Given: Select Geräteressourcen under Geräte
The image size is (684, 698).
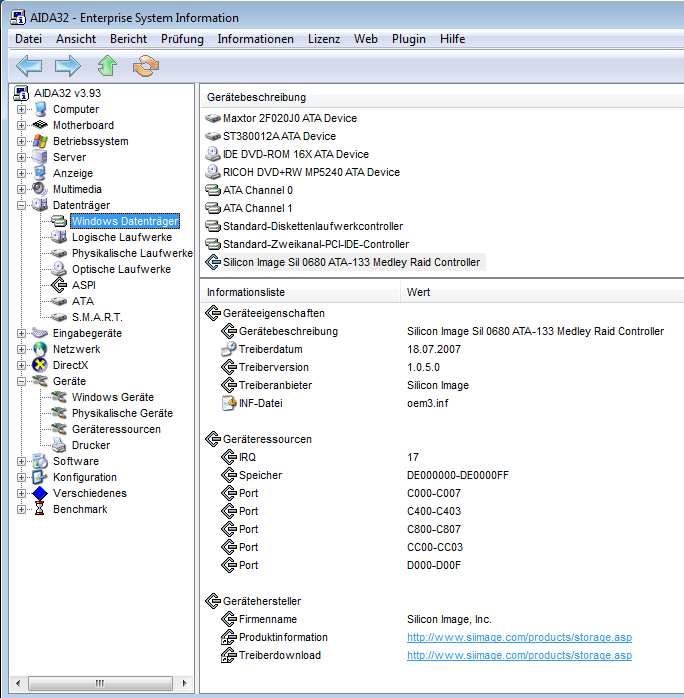Looking at the screenshot, I should (116, 429).
